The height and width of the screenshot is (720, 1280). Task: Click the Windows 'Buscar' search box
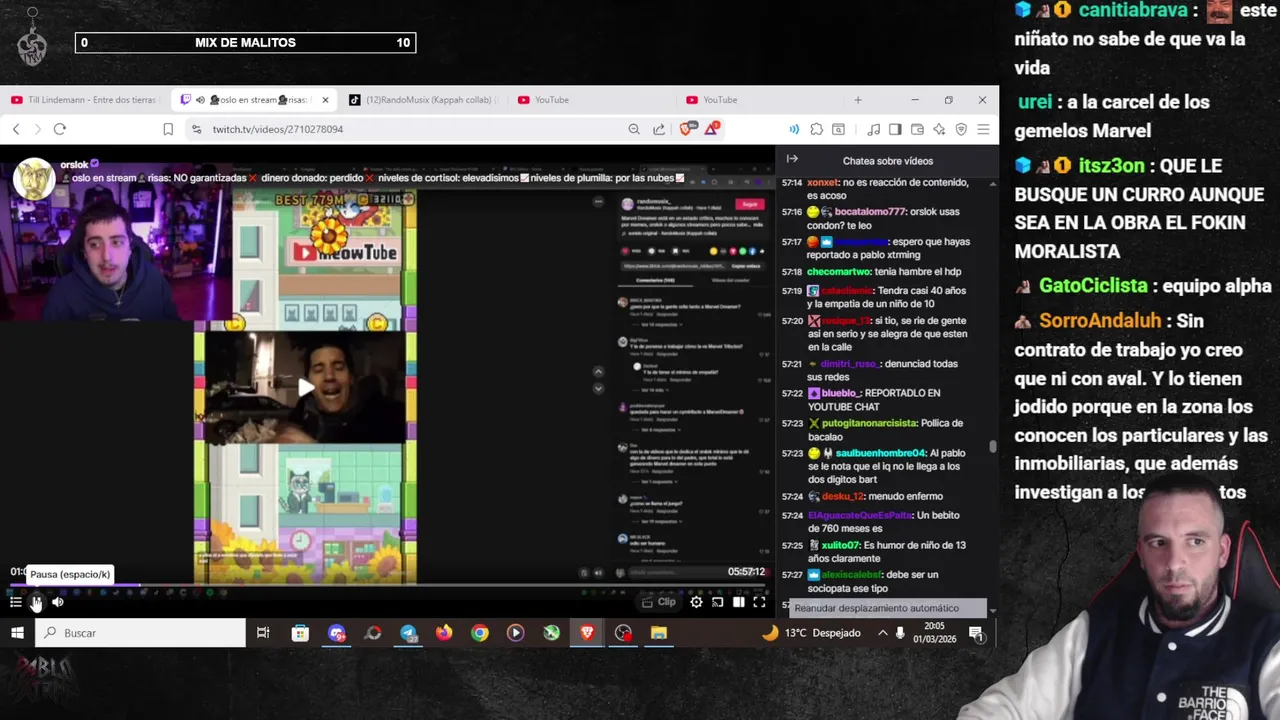tap(140, 633)
